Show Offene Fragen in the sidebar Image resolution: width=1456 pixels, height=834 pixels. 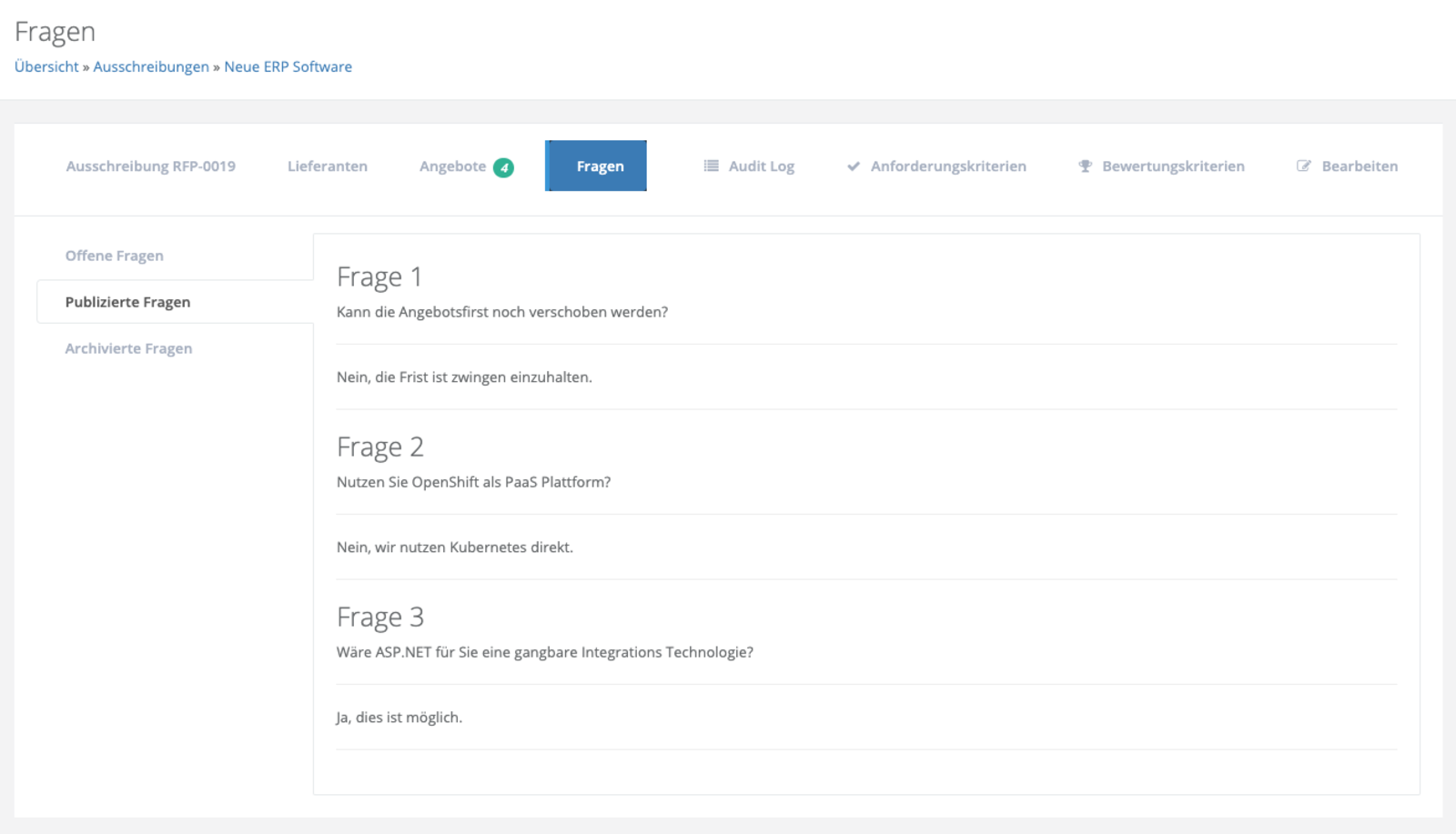coord(115,256)
